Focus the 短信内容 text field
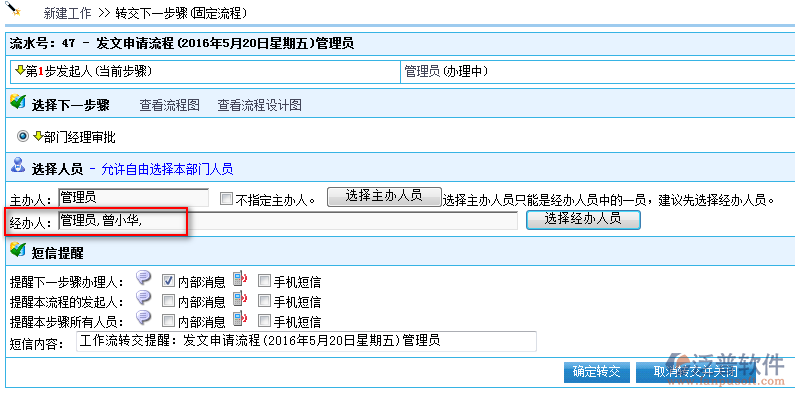795x397 pixels. (306, 341)
